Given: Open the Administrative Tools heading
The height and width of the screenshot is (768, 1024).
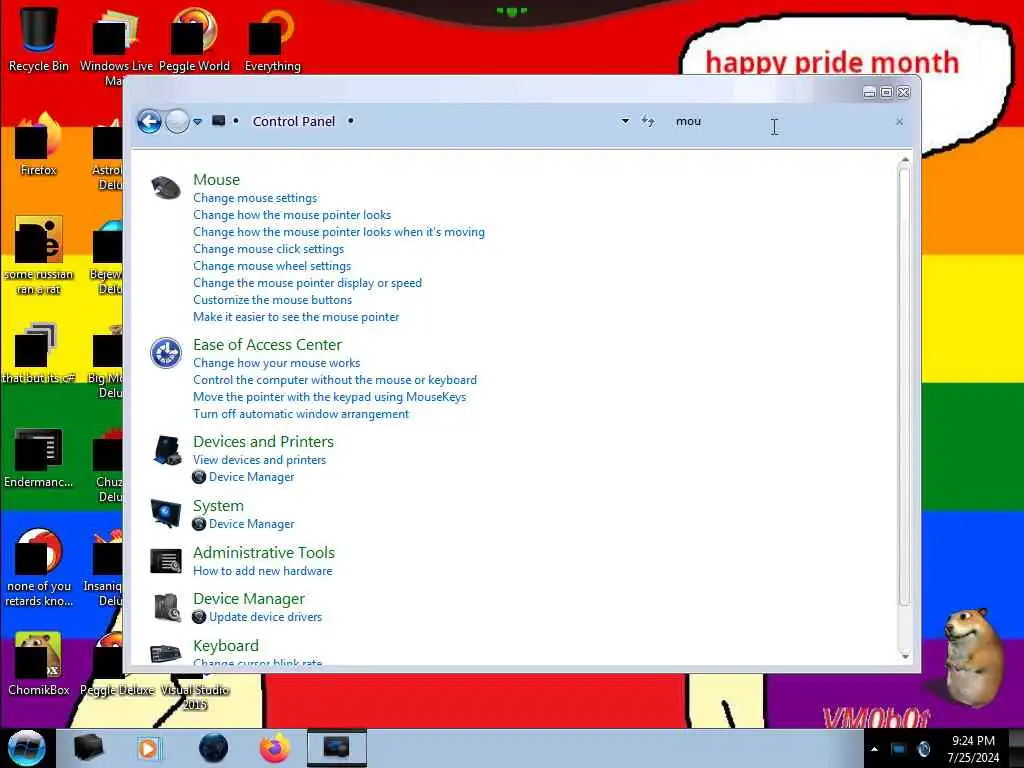Looking at the screenshot, I should coord(264,552).
